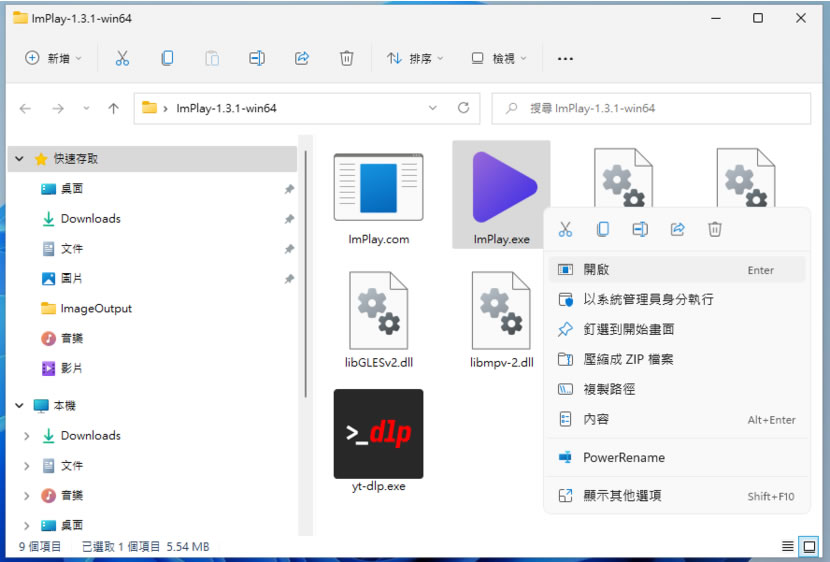This screenshot has height=562, width=830.
Task: Select the yt-dlp.exe file icon
Action: pos(378,434)
